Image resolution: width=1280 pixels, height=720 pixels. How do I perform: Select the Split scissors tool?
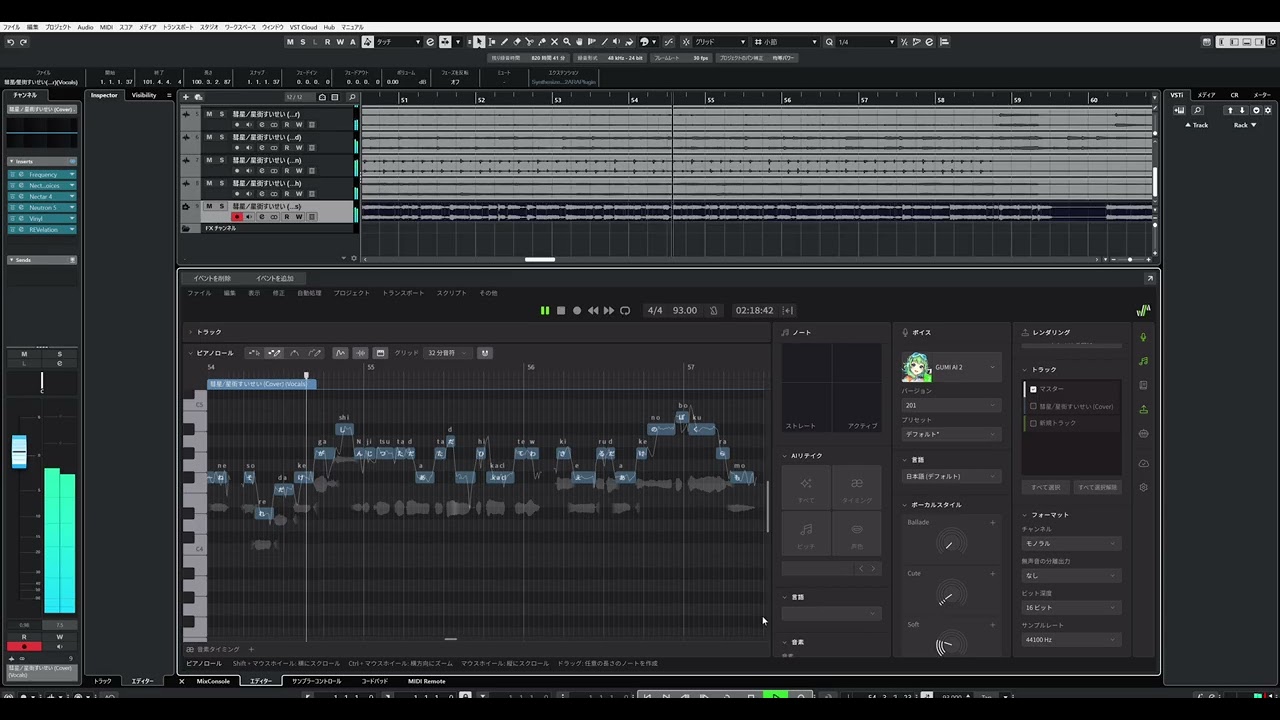tap(529, 42)
